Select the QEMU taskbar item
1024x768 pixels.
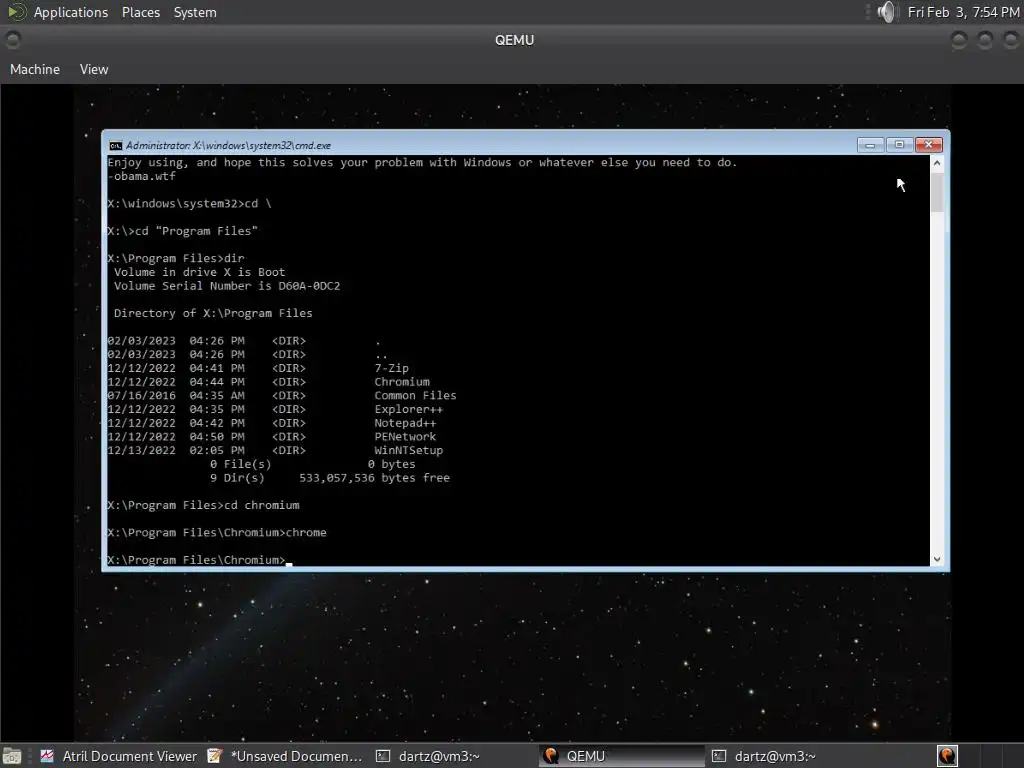pos(622,756)
